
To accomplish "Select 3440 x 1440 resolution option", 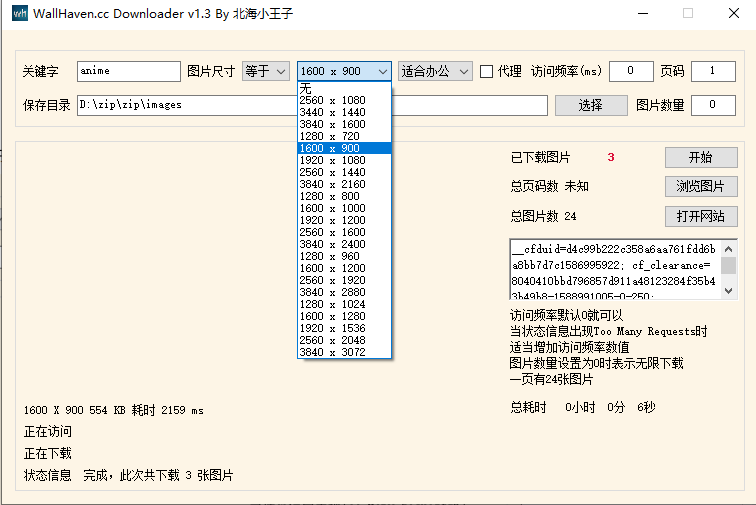I will click(x=344, y=112).
